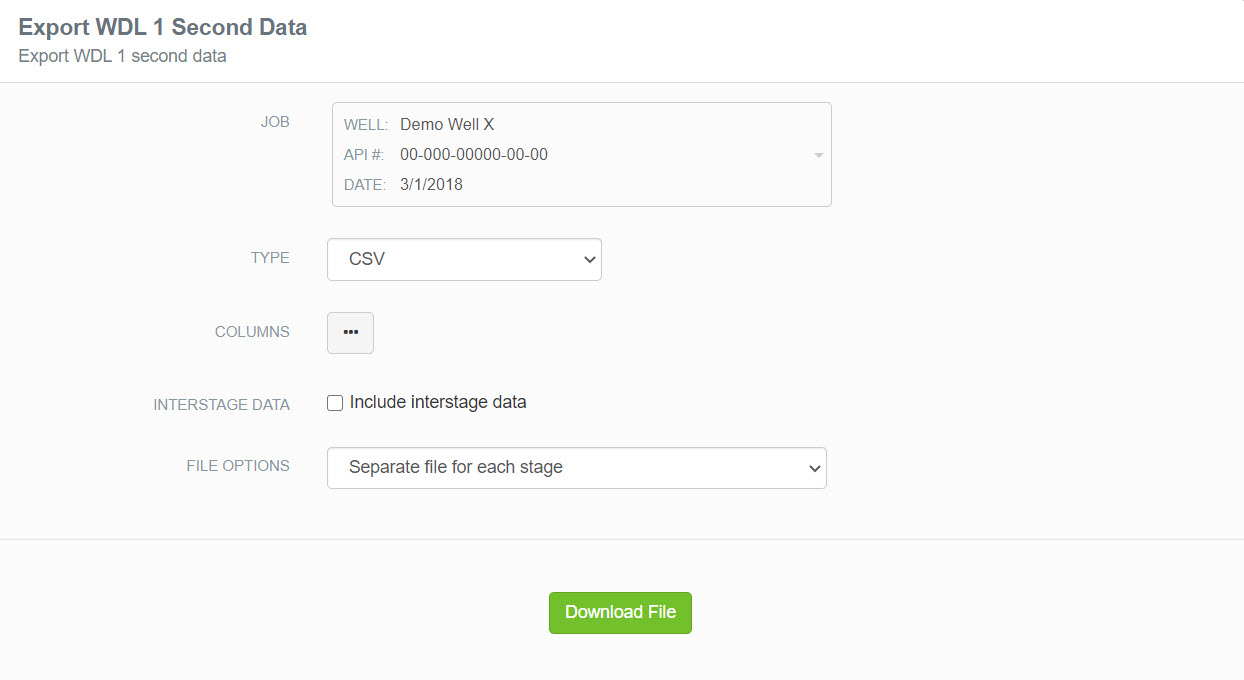This screenshot has height=680, width=1244.
Task: Open the Job selector for Demo Well X
Action: [581, 155]
